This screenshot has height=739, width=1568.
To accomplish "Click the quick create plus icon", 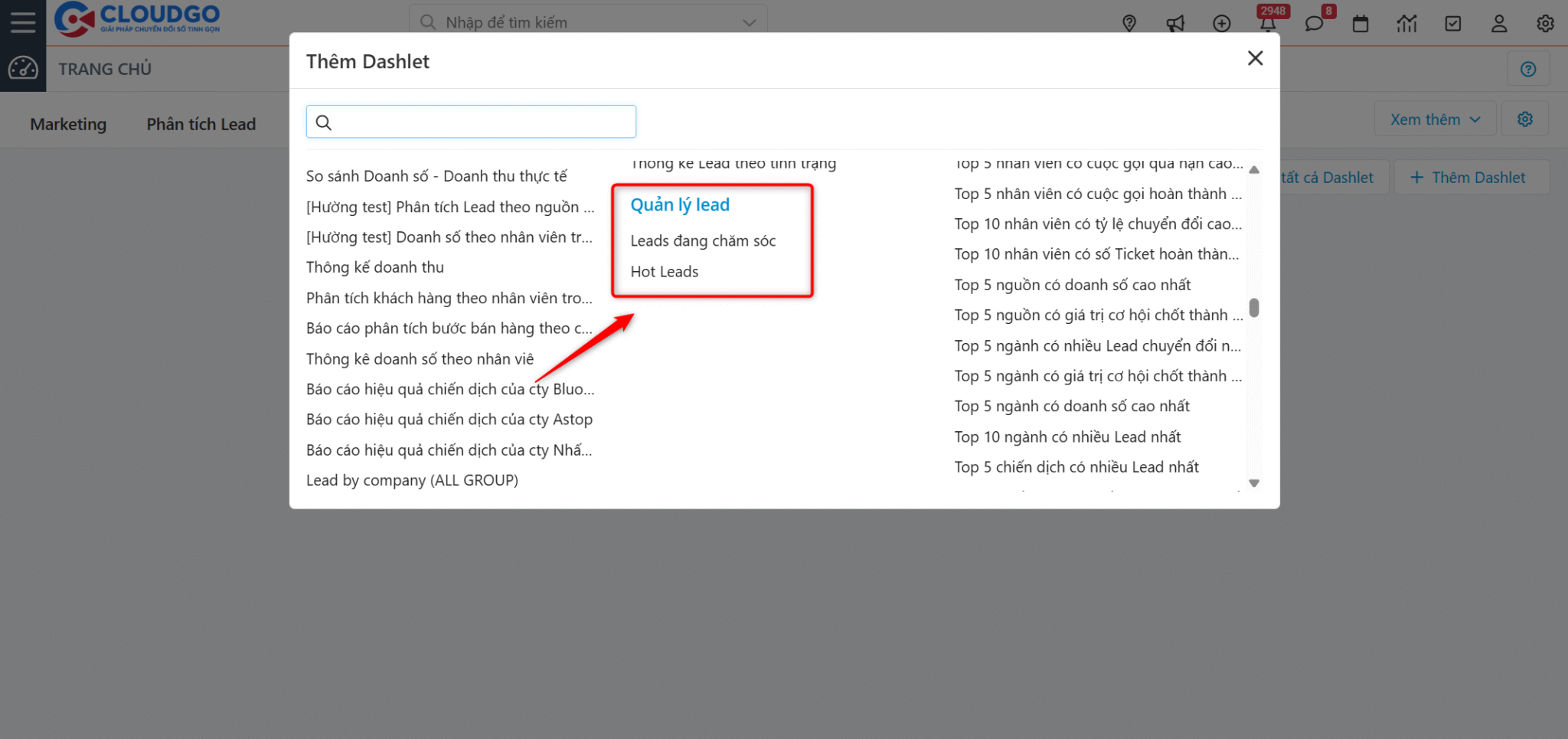I will pos(1222,24).
